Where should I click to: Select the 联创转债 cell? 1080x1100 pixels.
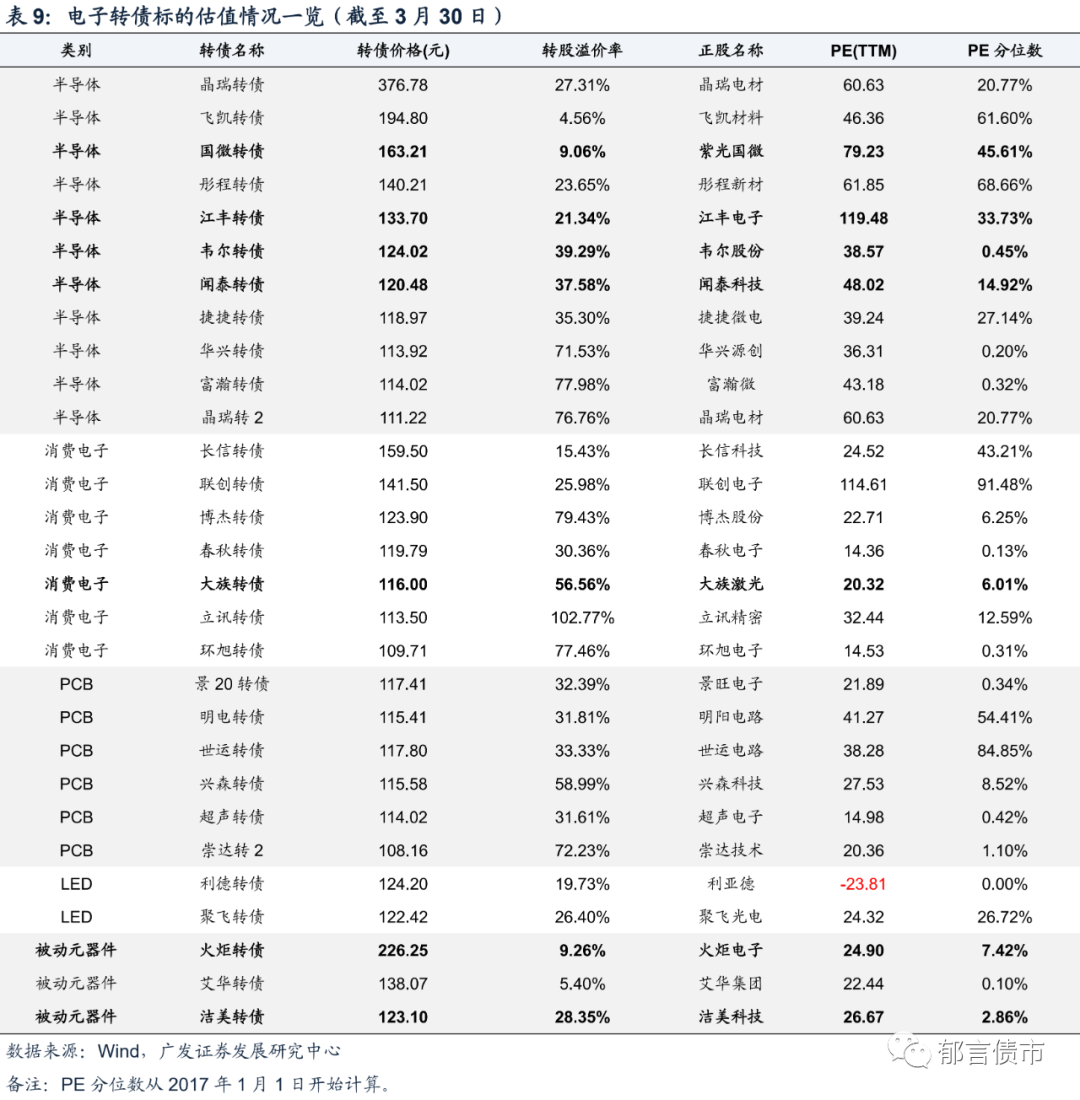(x=232, y=484)
